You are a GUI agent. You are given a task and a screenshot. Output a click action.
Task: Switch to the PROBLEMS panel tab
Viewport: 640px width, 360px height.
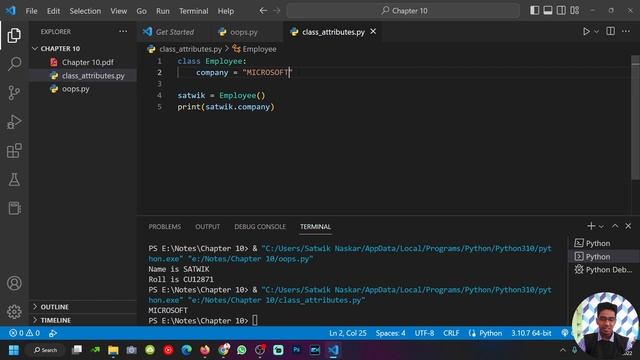coord(164,227)
